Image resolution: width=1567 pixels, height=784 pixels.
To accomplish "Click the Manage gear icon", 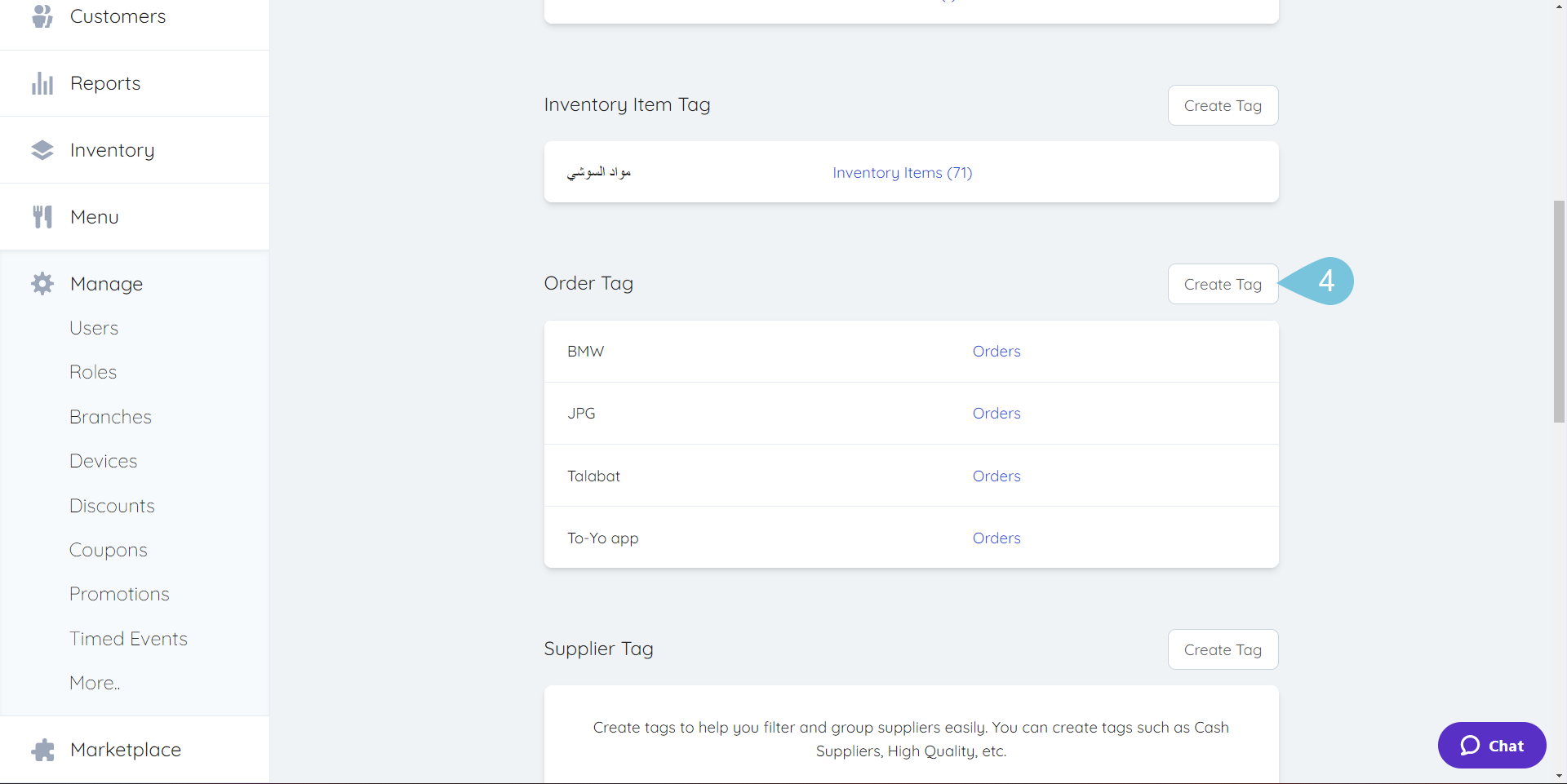I will 42,283.
